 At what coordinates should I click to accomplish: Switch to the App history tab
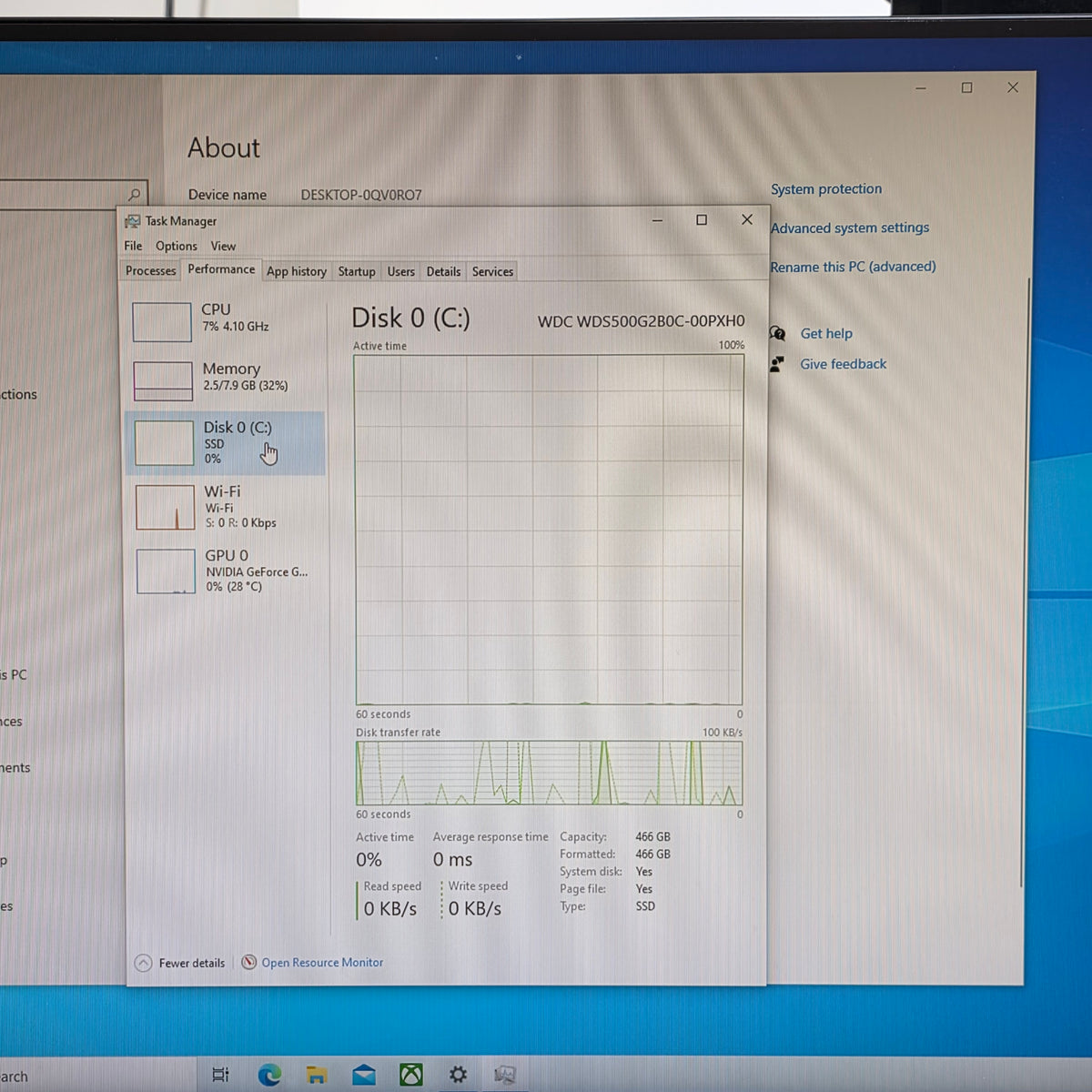pos(297,271)
